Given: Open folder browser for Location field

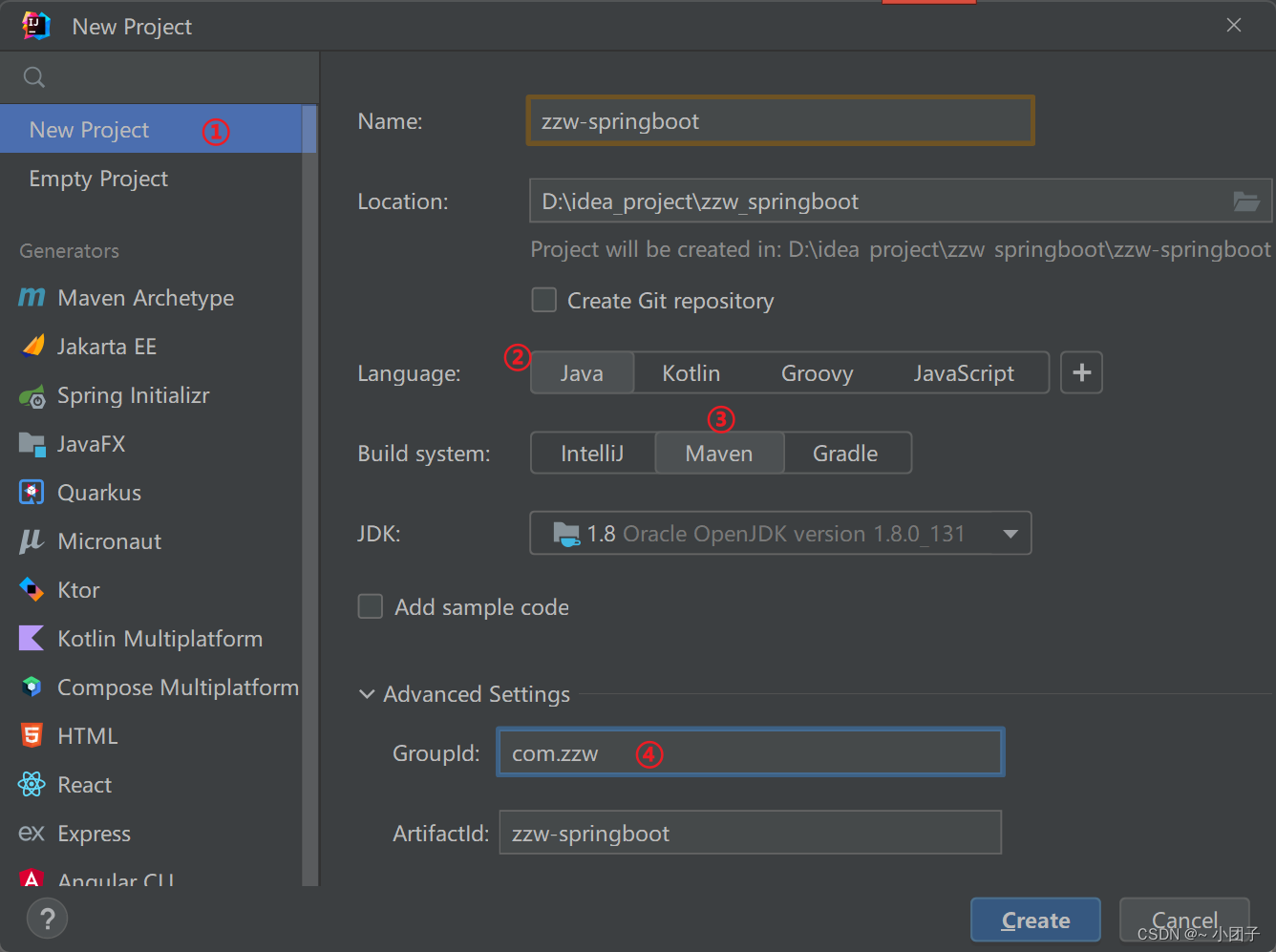Looking at the screenshot, I should [1245, 201].
